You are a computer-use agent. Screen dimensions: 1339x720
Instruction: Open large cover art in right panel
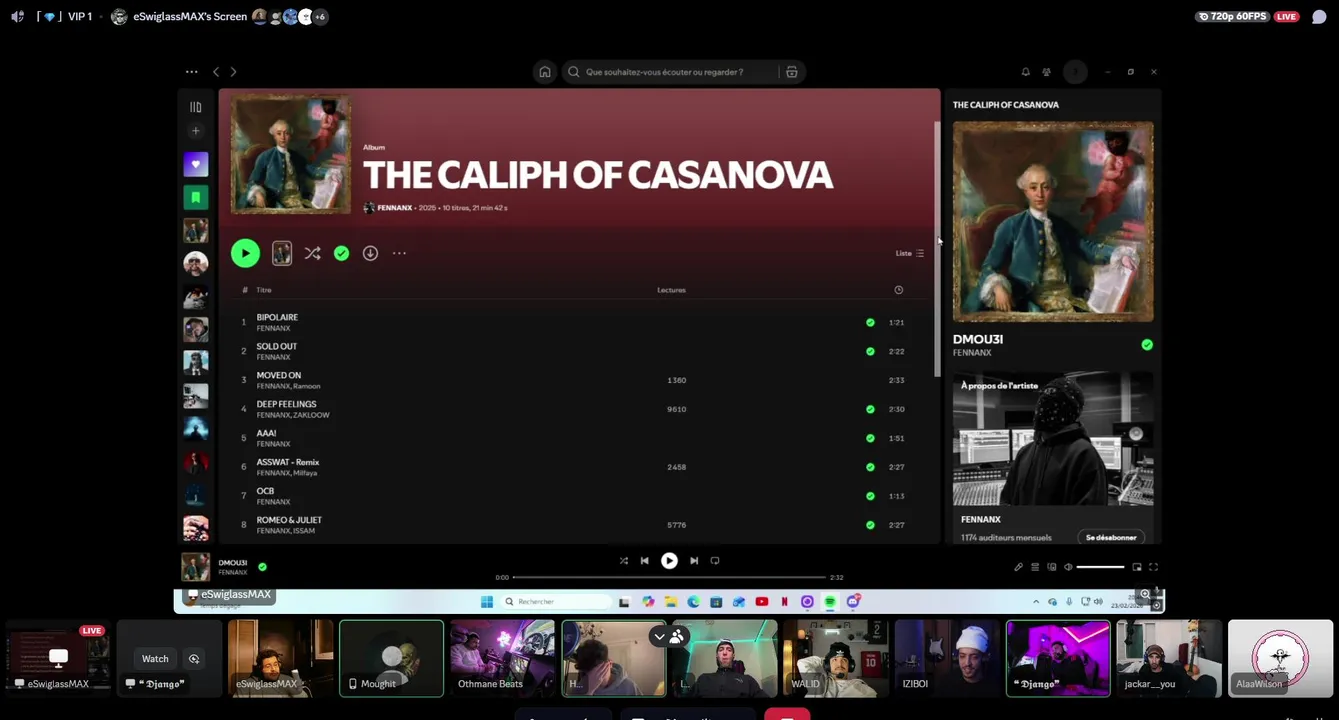point(1053,221)
